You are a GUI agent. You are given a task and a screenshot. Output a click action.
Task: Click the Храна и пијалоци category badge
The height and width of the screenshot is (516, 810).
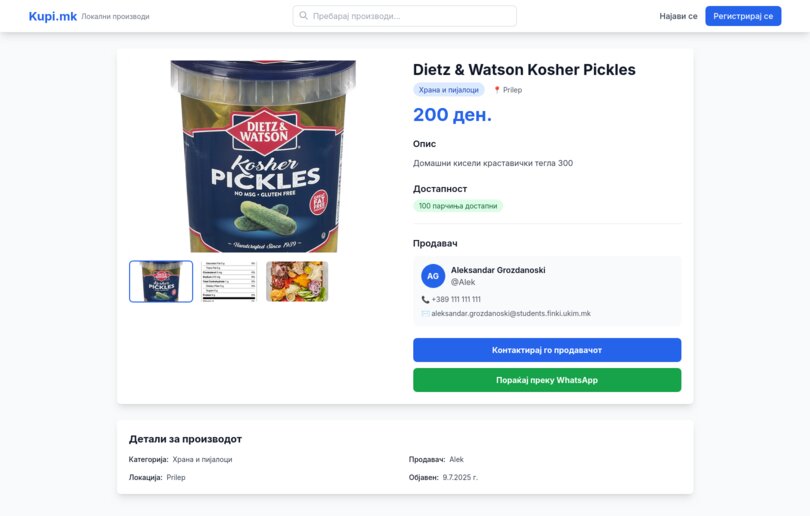[449, 90]
